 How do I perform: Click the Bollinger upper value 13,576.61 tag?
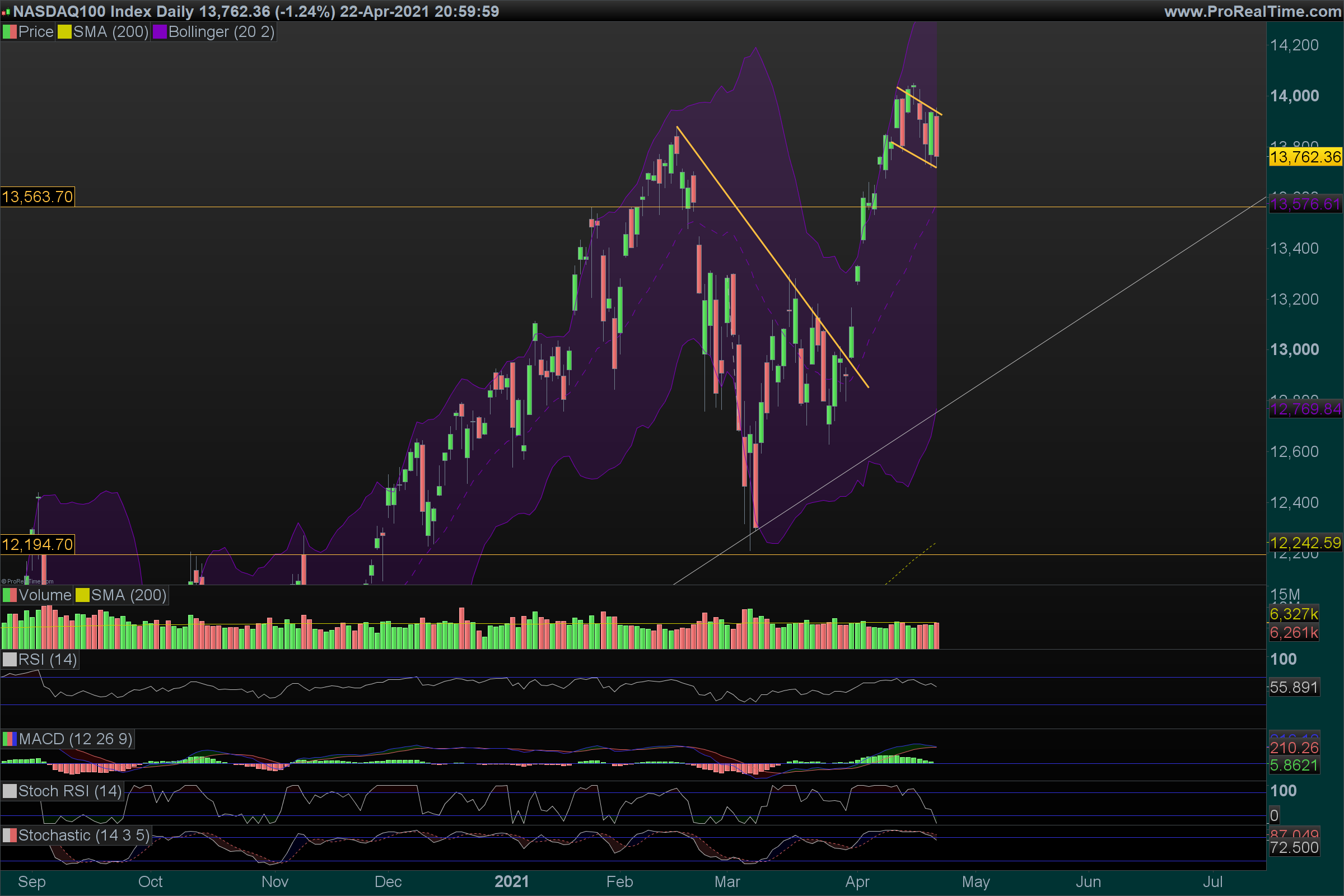click(1305, 204)
